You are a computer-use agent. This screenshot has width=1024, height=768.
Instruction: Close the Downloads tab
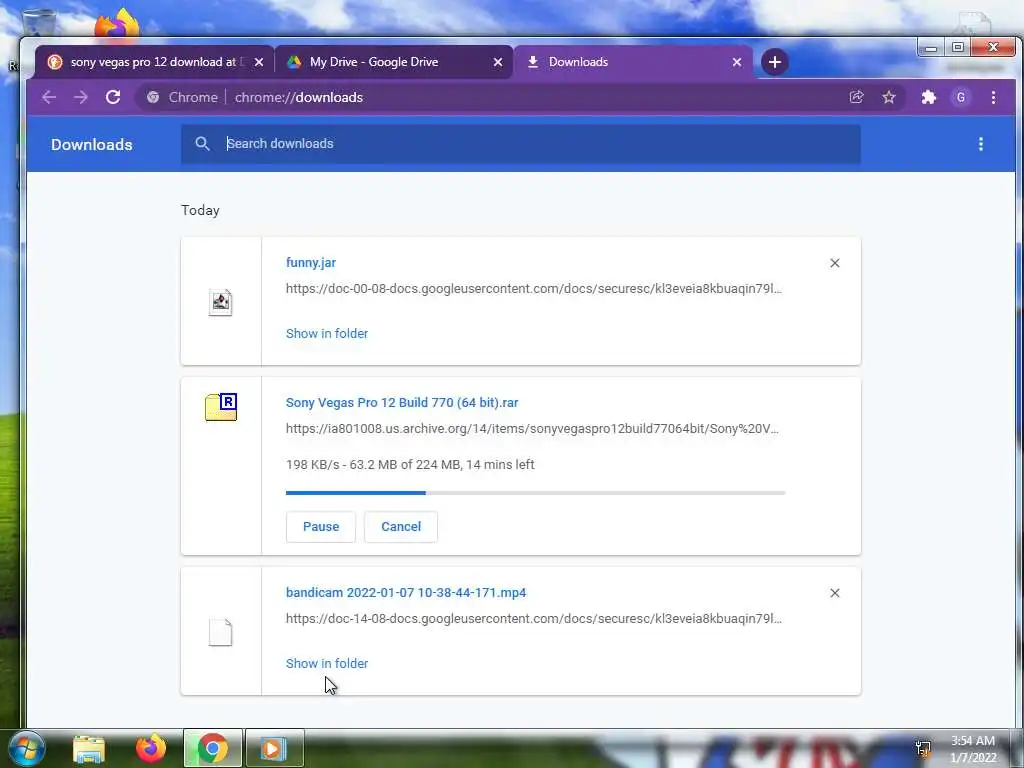(737, 62)
